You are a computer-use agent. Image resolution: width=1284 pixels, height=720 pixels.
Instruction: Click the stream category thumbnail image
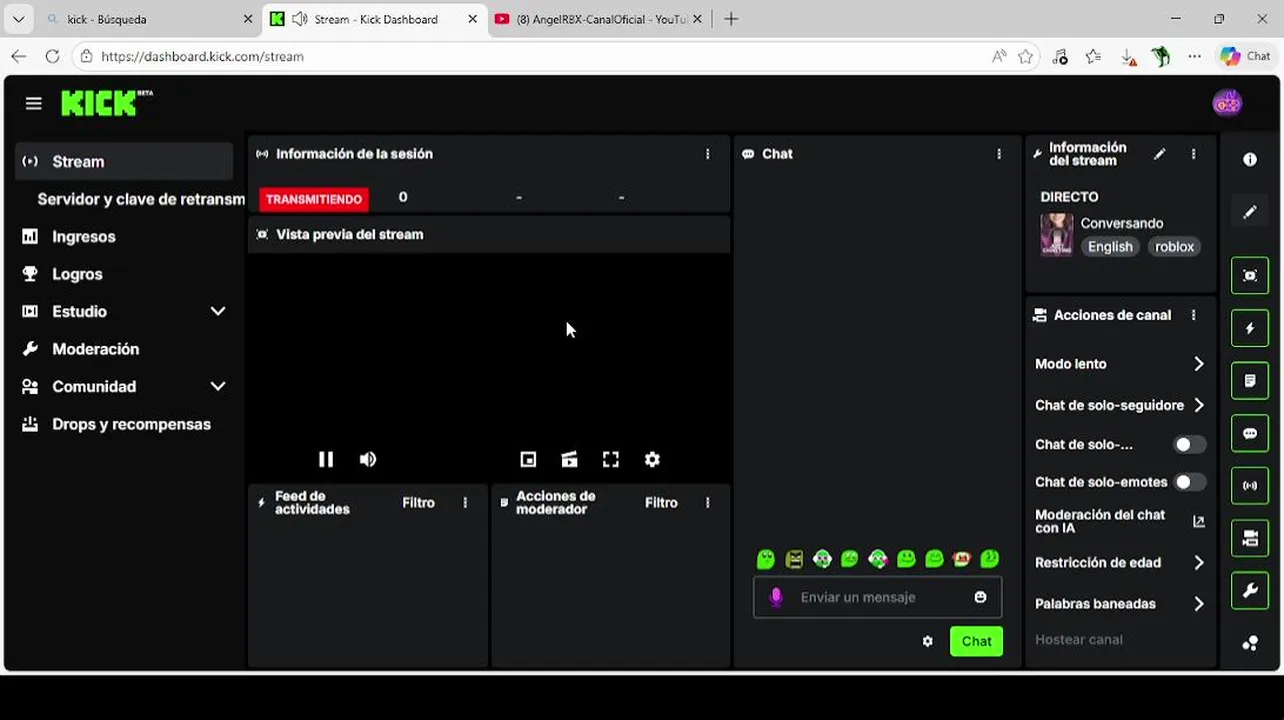(x=1056, y=235)
